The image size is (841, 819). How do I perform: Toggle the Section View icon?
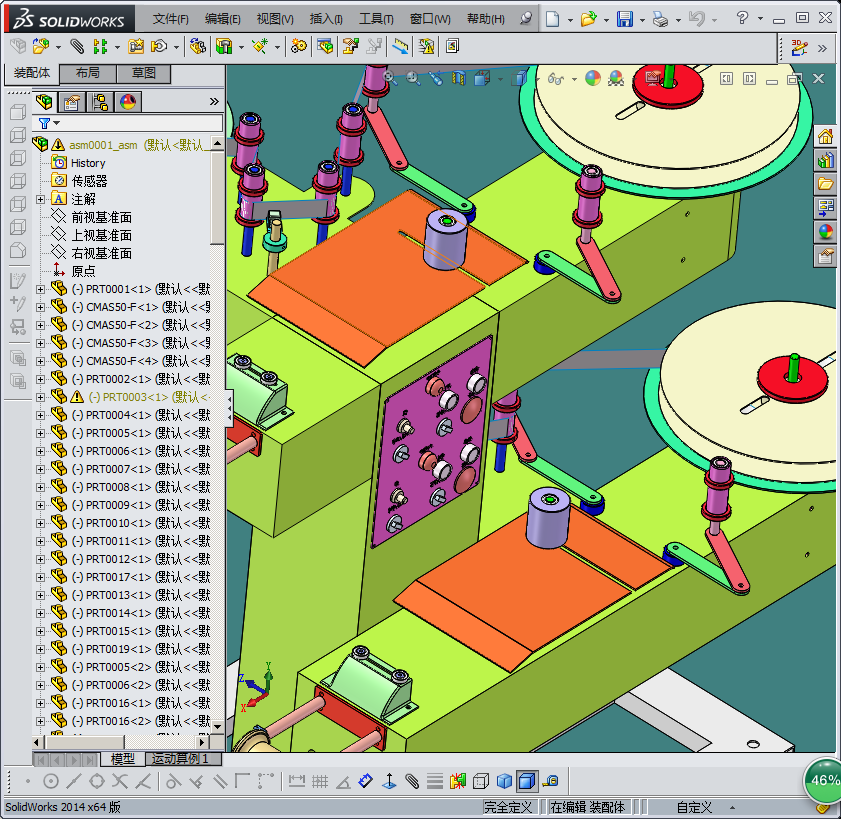click(459, 78)
